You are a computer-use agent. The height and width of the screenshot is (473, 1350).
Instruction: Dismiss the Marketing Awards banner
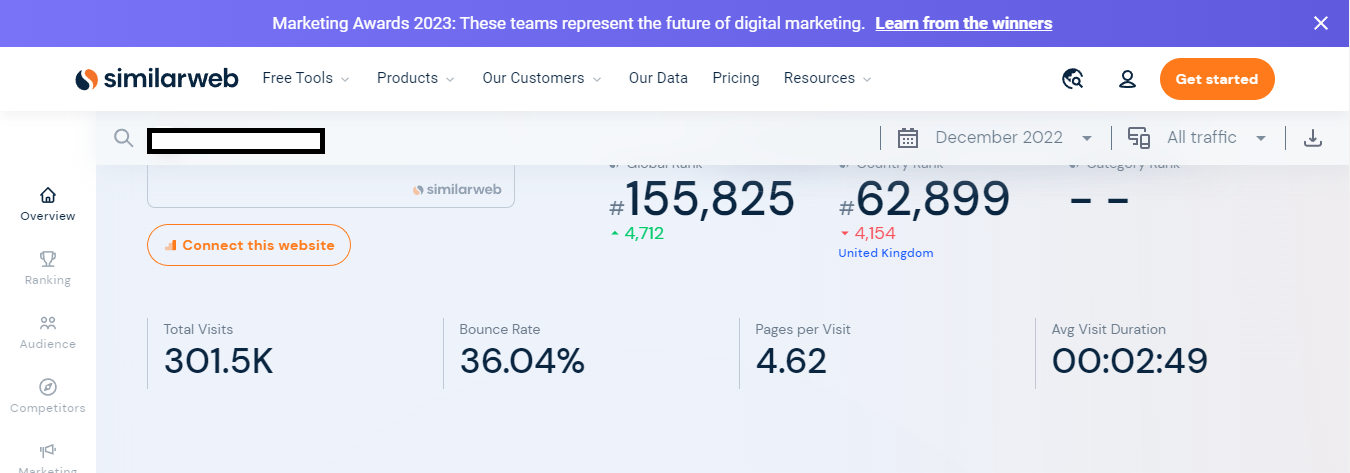pyautogui.click(x=1321, y=23)
